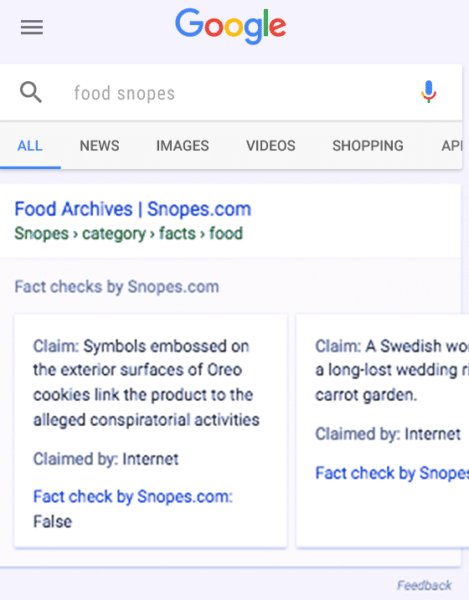Select the ALL tab

coord(30,146)
